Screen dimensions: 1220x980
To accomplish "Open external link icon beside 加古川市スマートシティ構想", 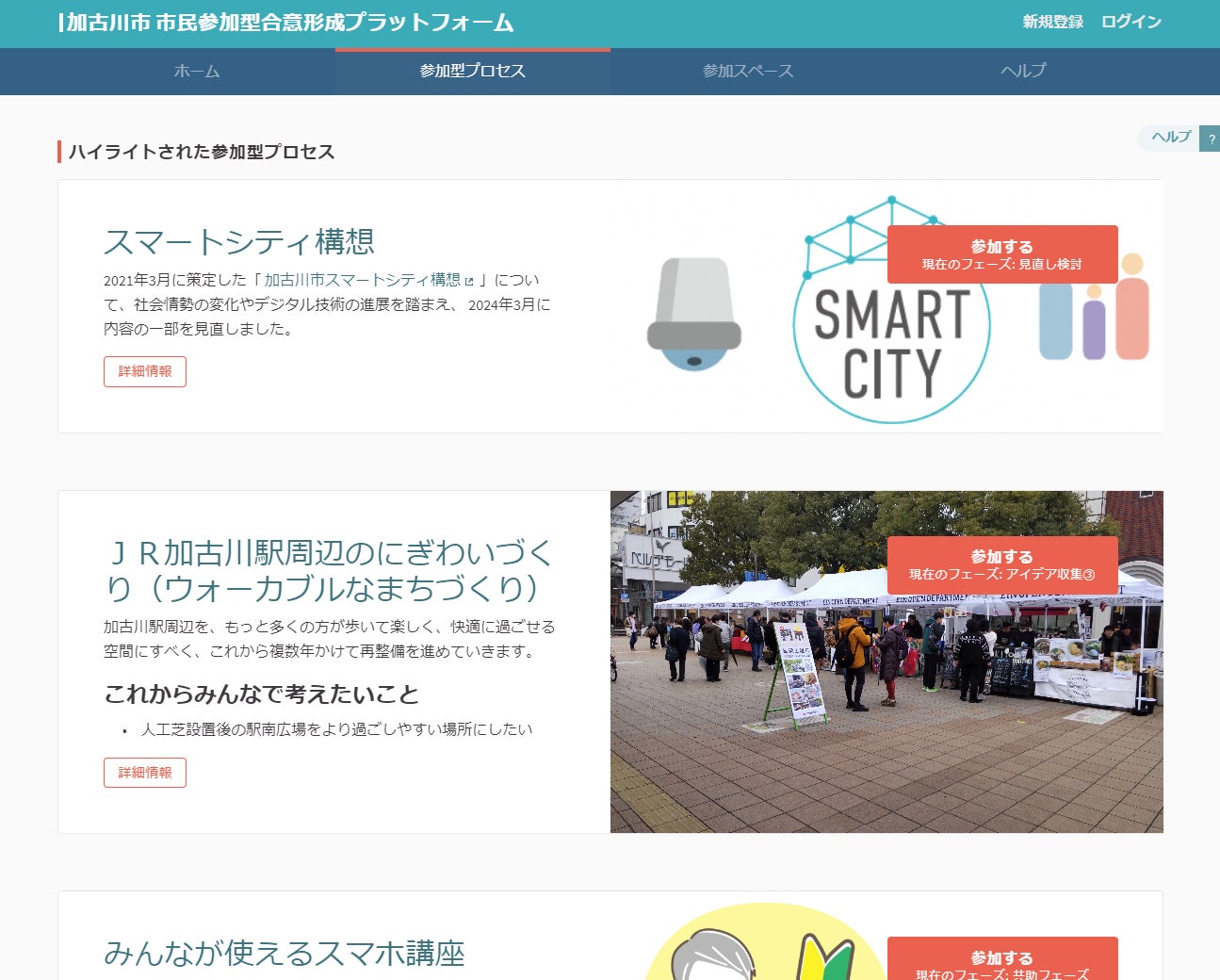I will 468,281.
